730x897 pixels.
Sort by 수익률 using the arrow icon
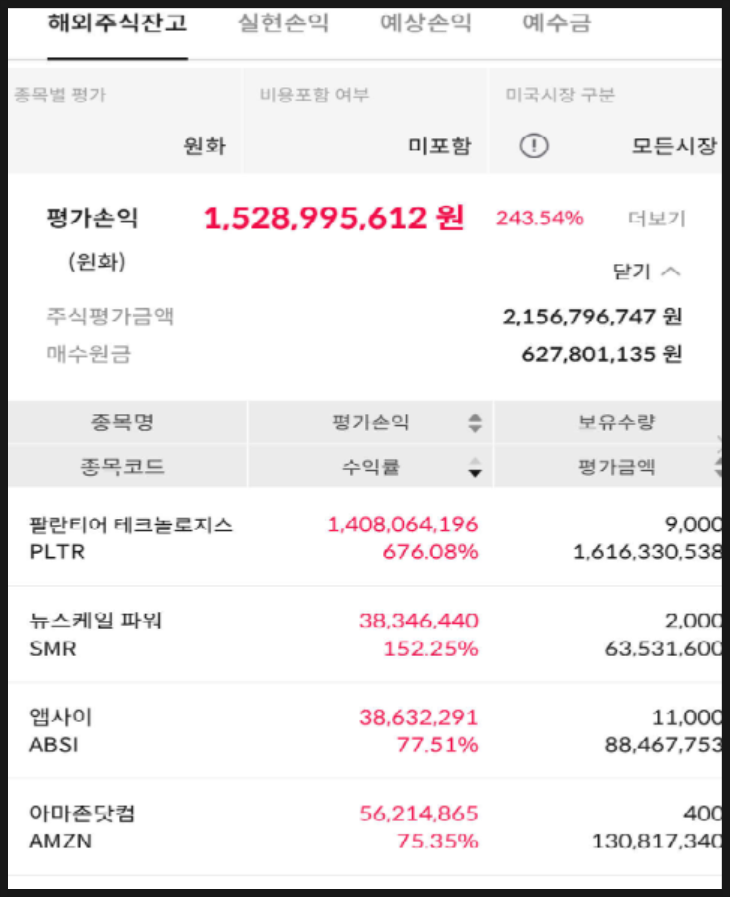click(475, 467)
